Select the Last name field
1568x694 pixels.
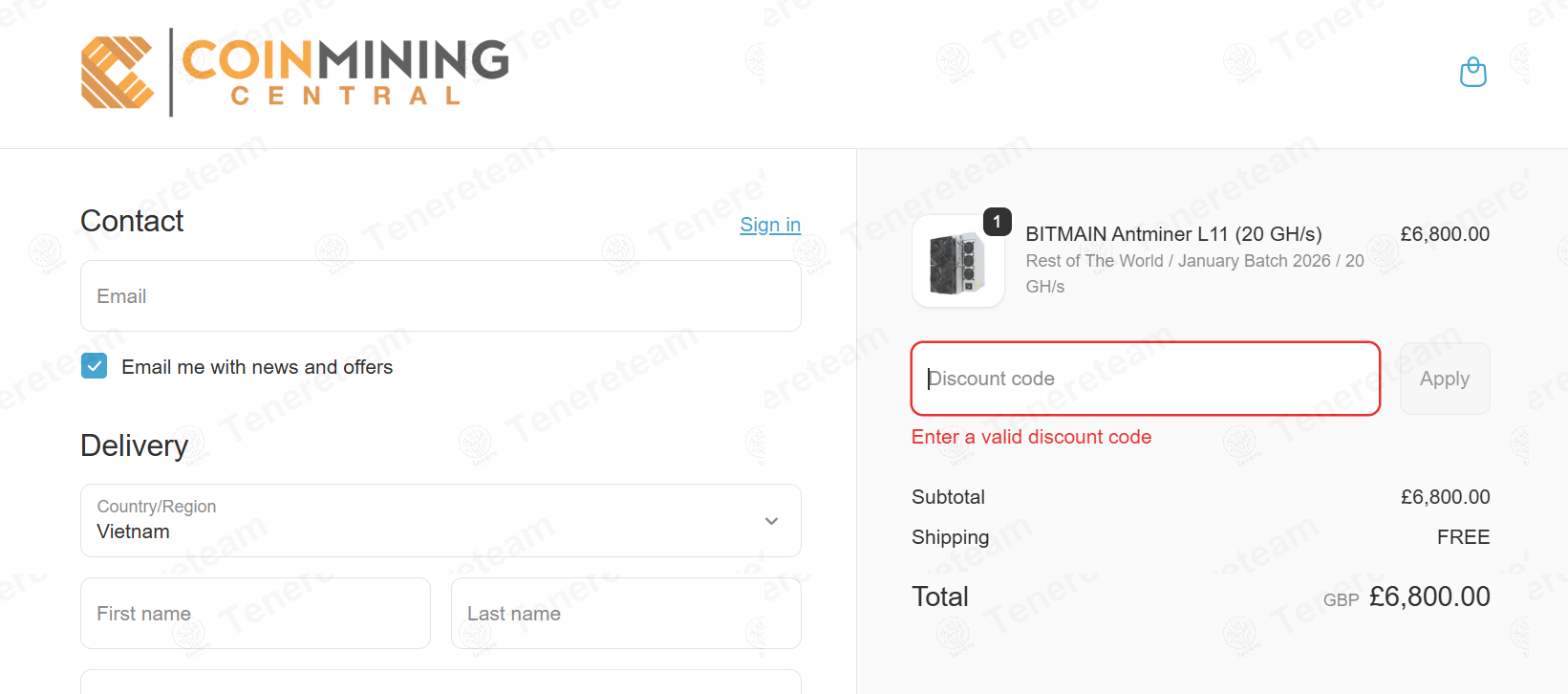pos(625,614)
